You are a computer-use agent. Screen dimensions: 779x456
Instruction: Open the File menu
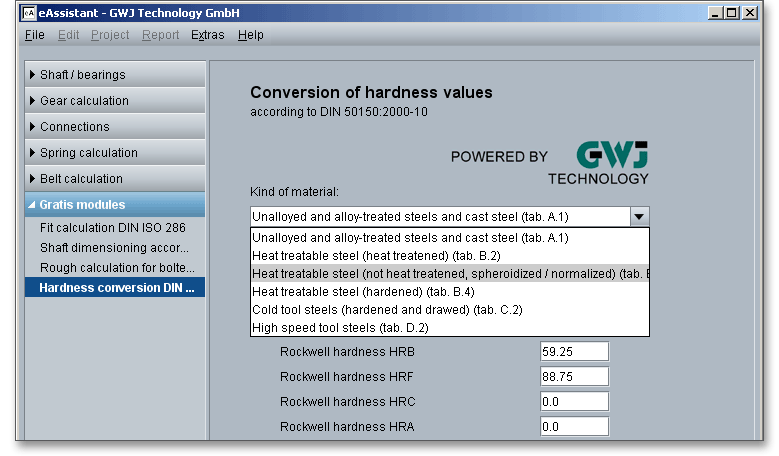[x=34, y=35]
